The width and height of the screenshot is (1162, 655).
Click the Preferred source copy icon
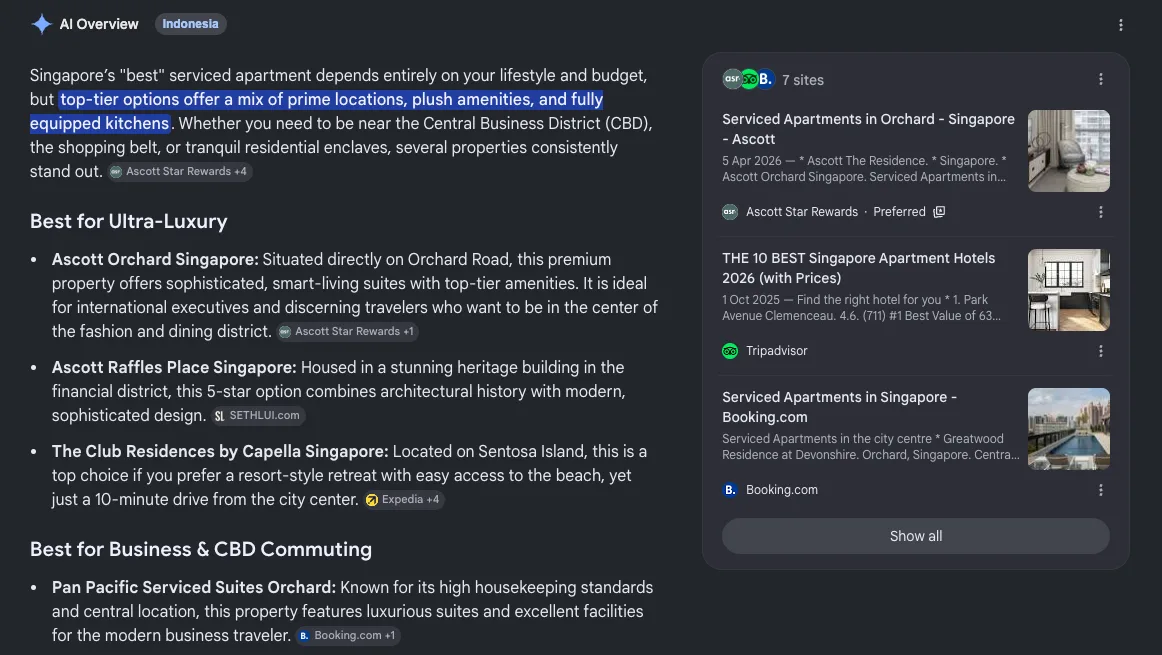(x=939, y=212)
